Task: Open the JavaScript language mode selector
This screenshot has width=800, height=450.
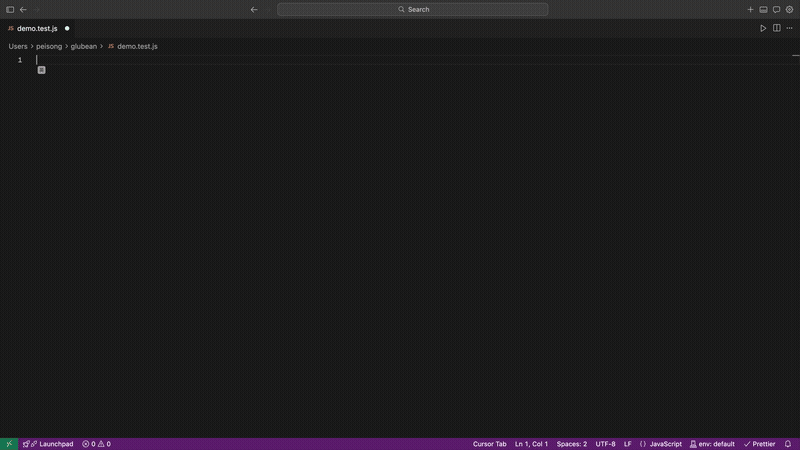Action: point(661,443)
